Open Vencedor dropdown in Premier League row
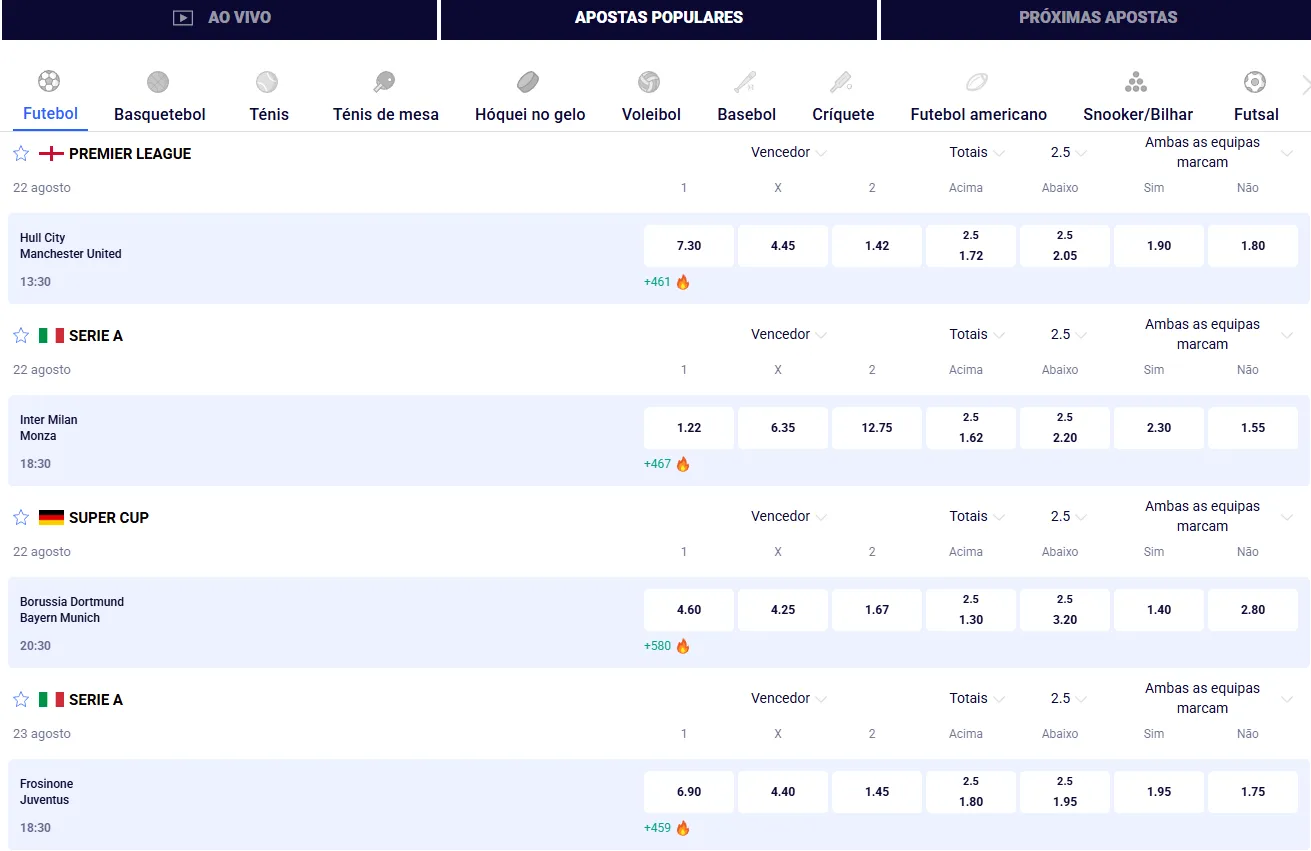Viewport: 1311px width, 851px height. click(x=788, y=152)
